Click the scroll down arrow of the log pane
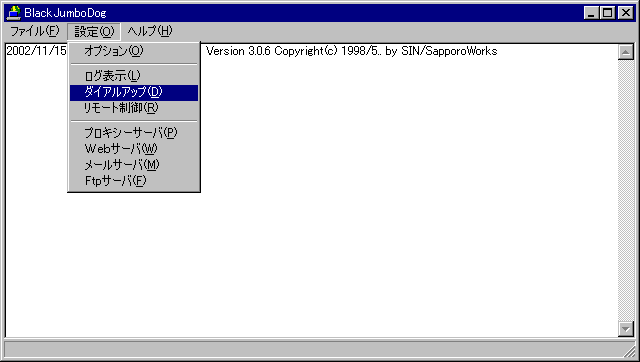Image resolution: width=640 pixels, height=362 pixels. click(x=626, y=329)
